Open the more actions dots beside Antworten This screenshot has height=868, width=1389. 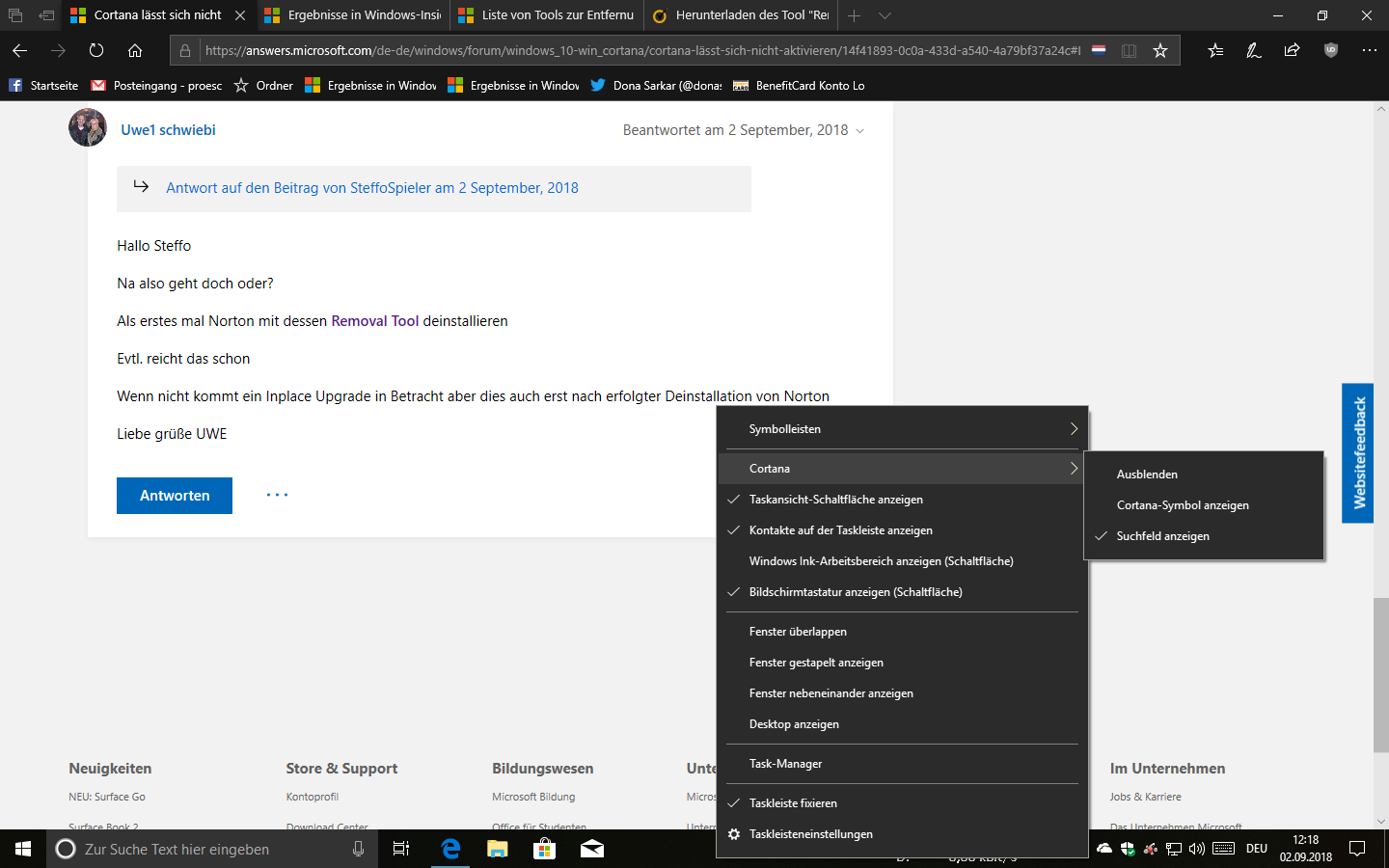[x=277, y=495]
